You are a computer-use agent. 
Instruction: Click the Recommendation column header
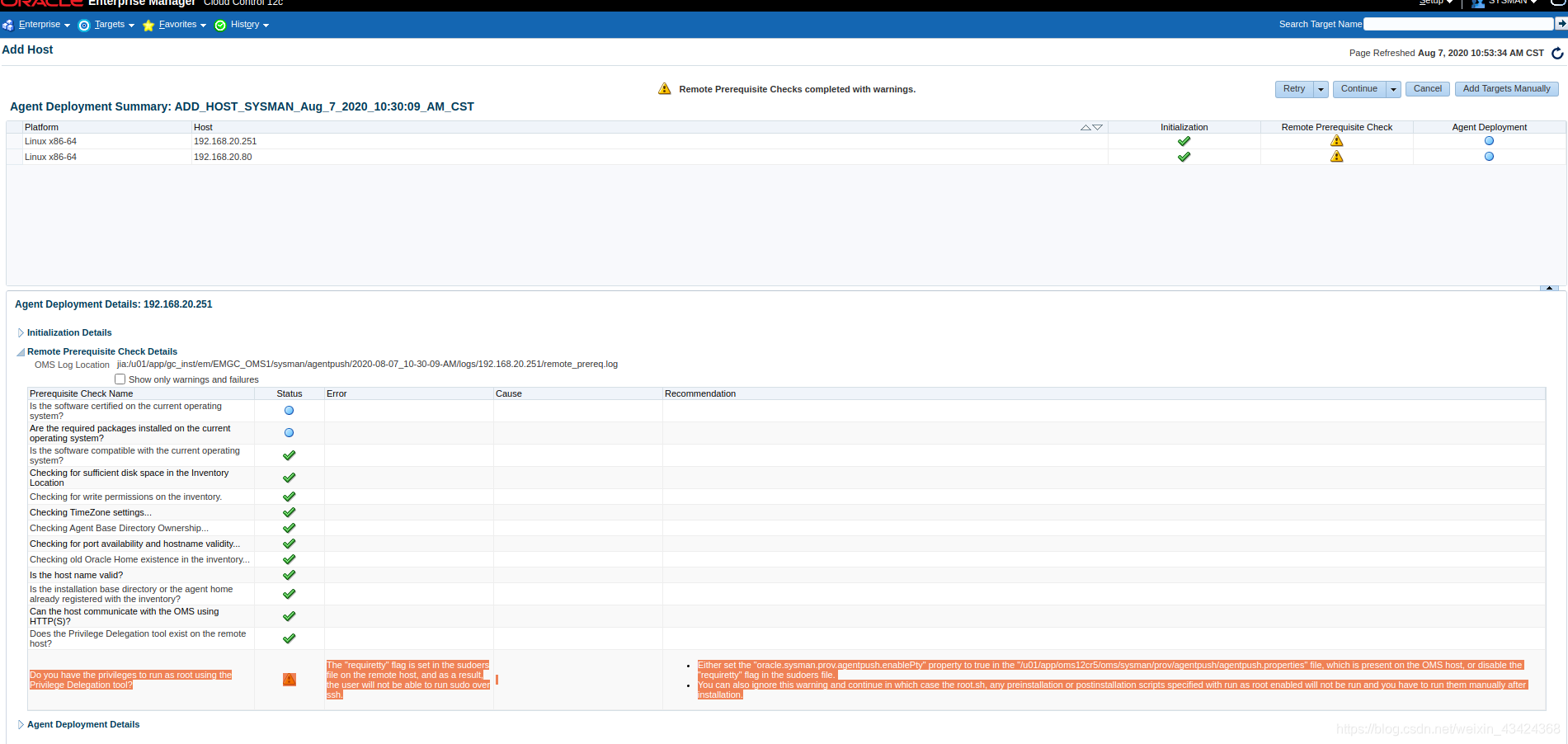click(1104, 393)
